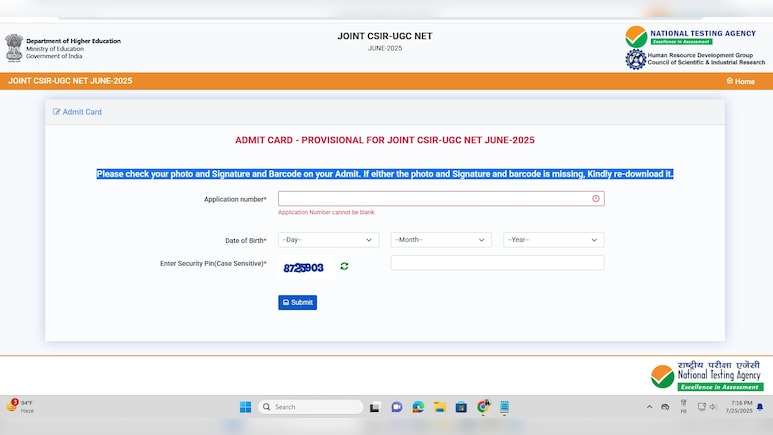Open the weather widget showing 94°F Haze
Viewport: 773px width, 435px height.
[x=20, y=406]
